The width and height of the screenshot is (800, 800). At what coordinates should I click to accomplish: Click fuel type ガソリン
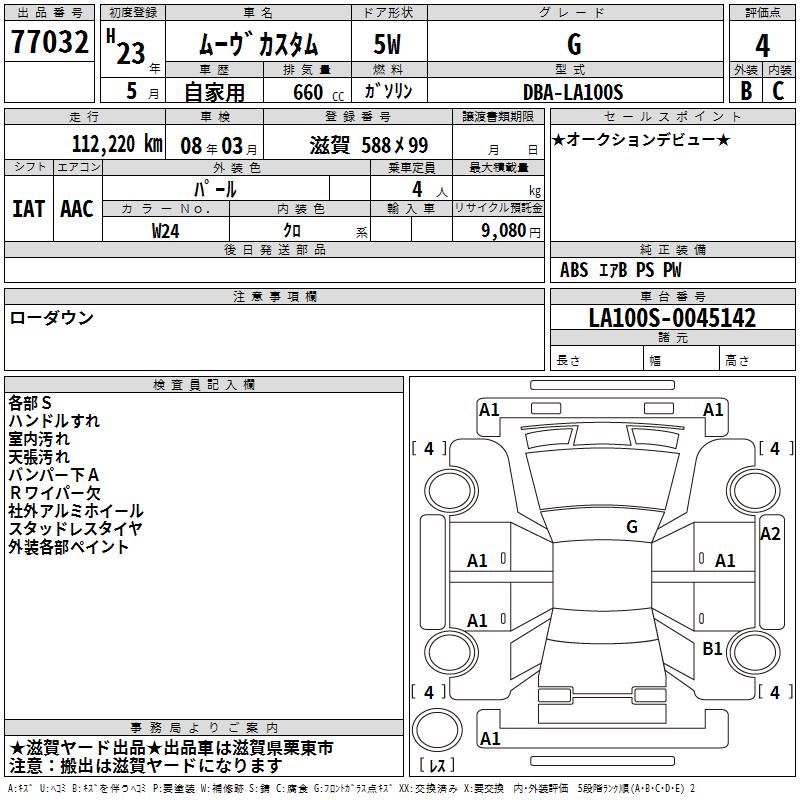click(x=388, y=91)
